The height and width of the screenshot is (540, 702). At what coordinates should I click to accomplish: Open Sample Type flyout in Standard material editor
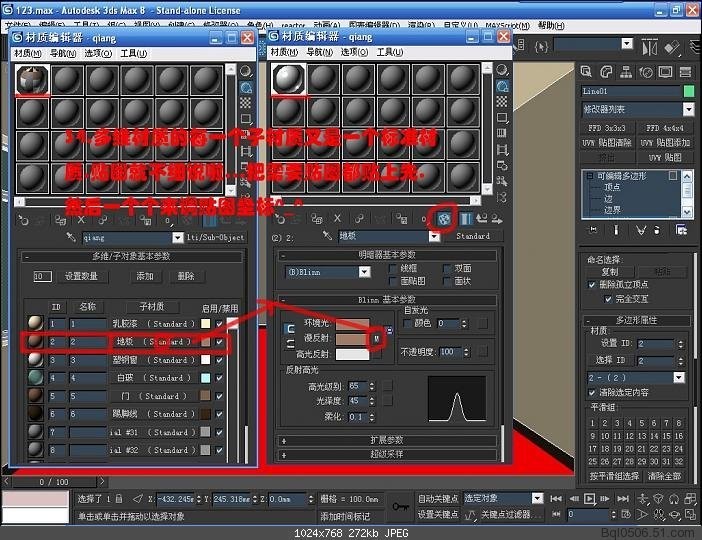coord(502,70)
